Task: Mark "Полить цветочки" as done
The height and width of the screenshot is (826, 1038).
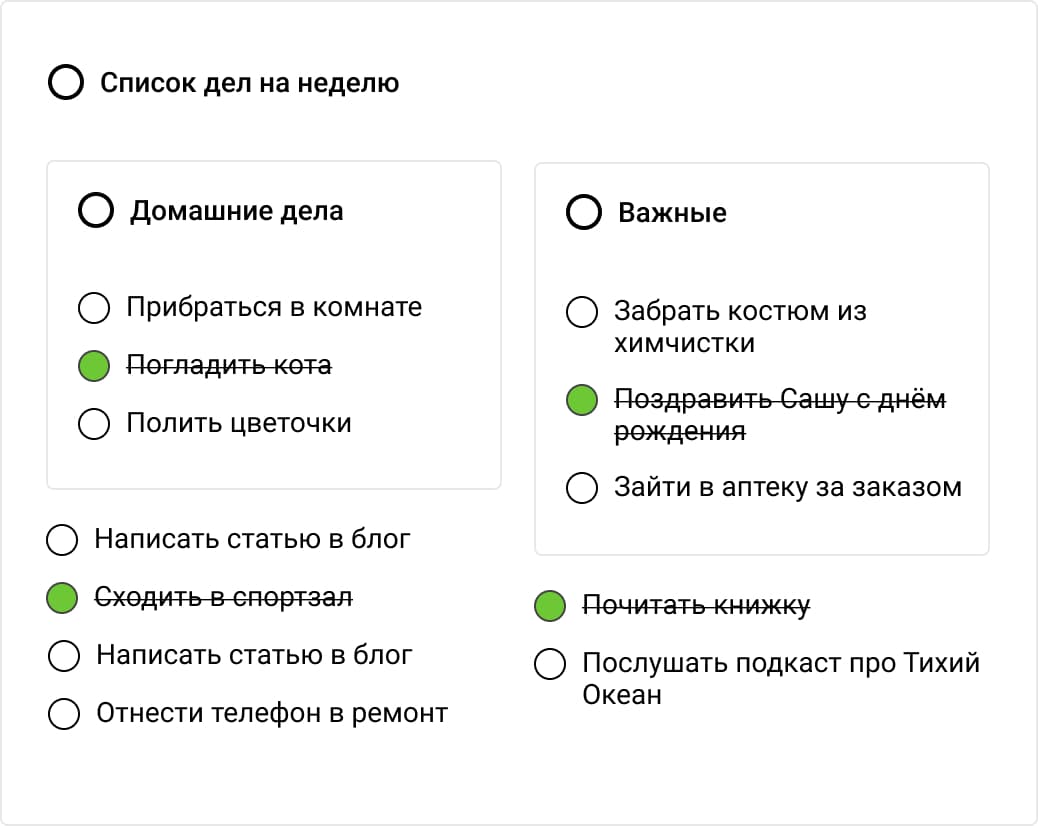Action: coord(94,424)
